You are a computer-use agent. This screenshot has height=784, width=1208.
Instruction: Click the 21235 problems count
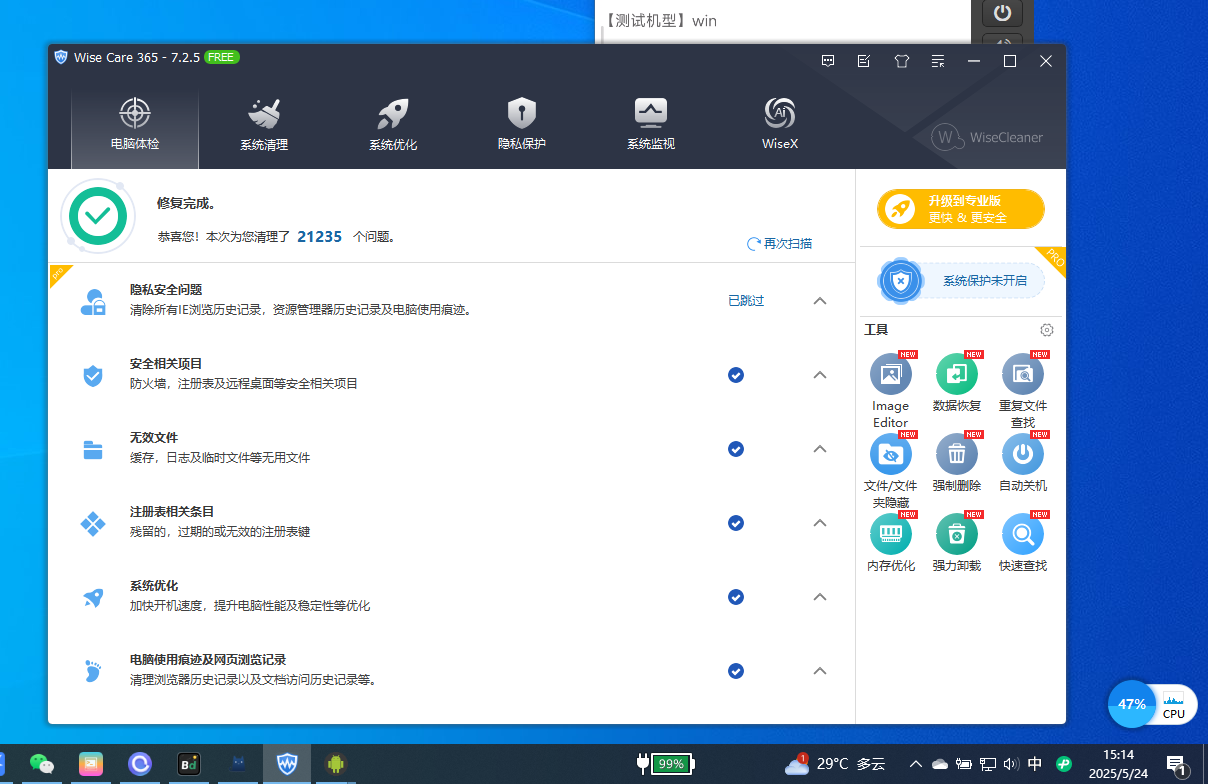pyautogui.click(x=320, y=237)
